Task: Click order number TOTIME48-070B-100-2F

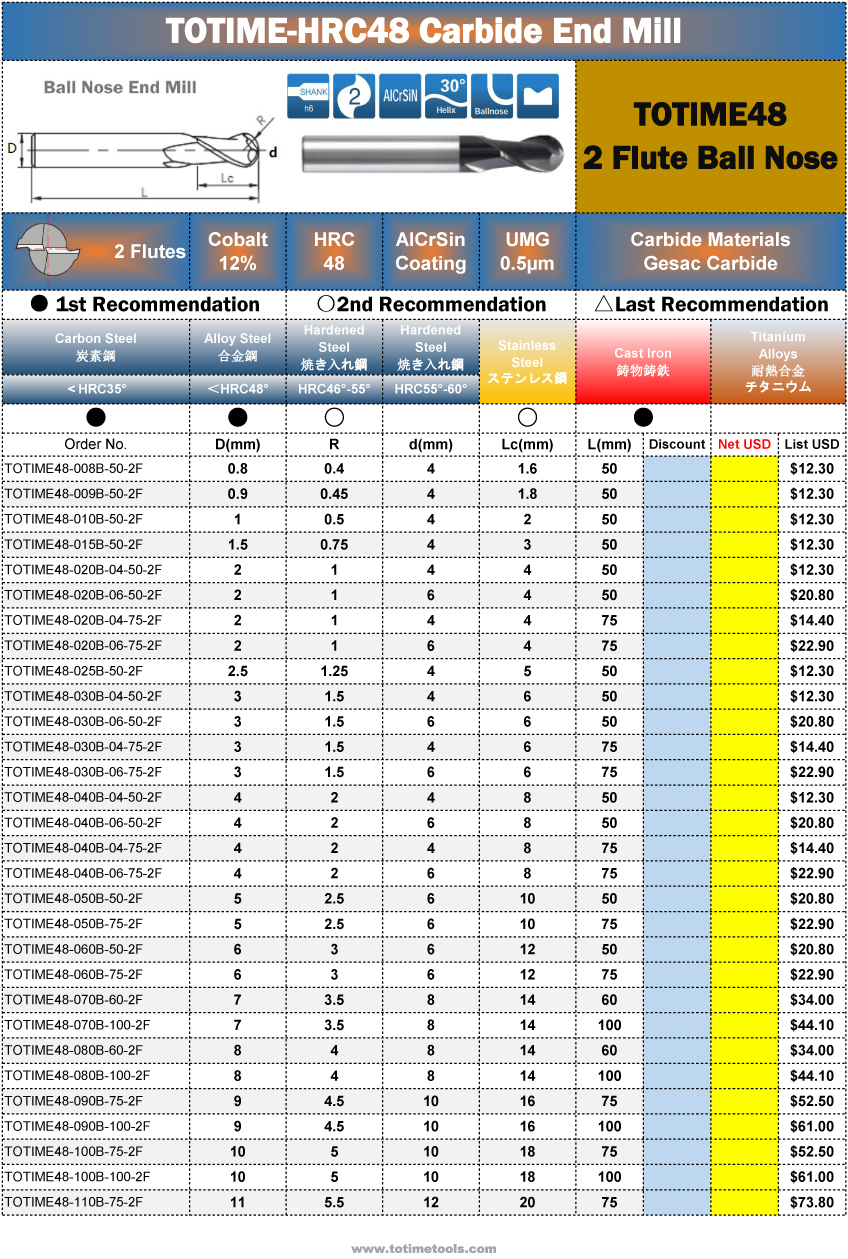Action: (x=78, y=1025)
